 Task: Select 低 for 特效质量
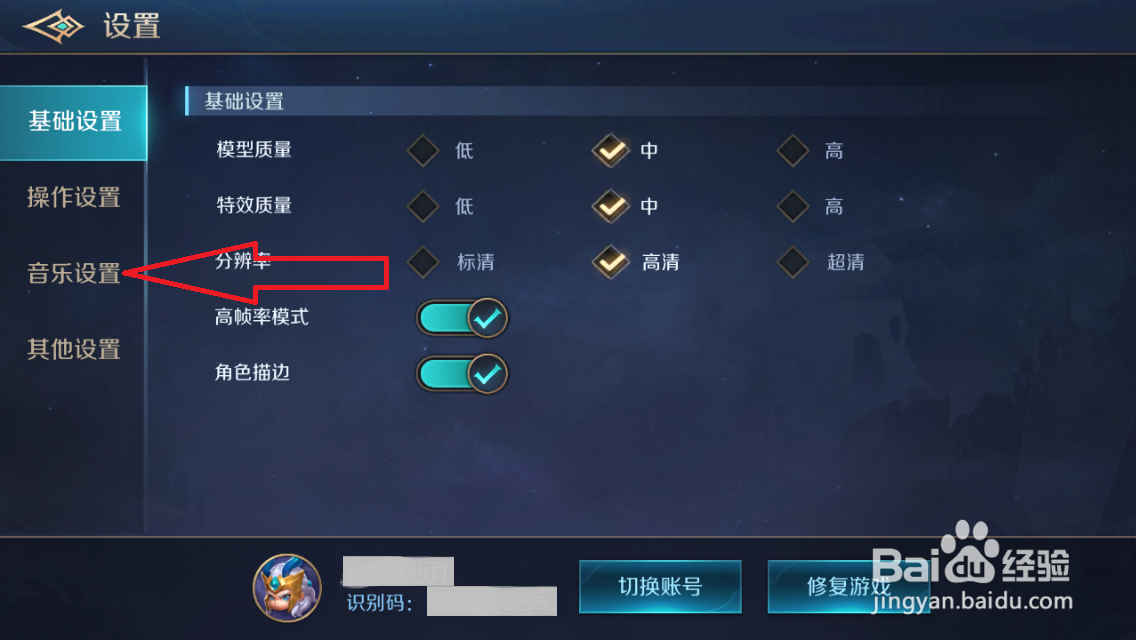click(423, 207)
